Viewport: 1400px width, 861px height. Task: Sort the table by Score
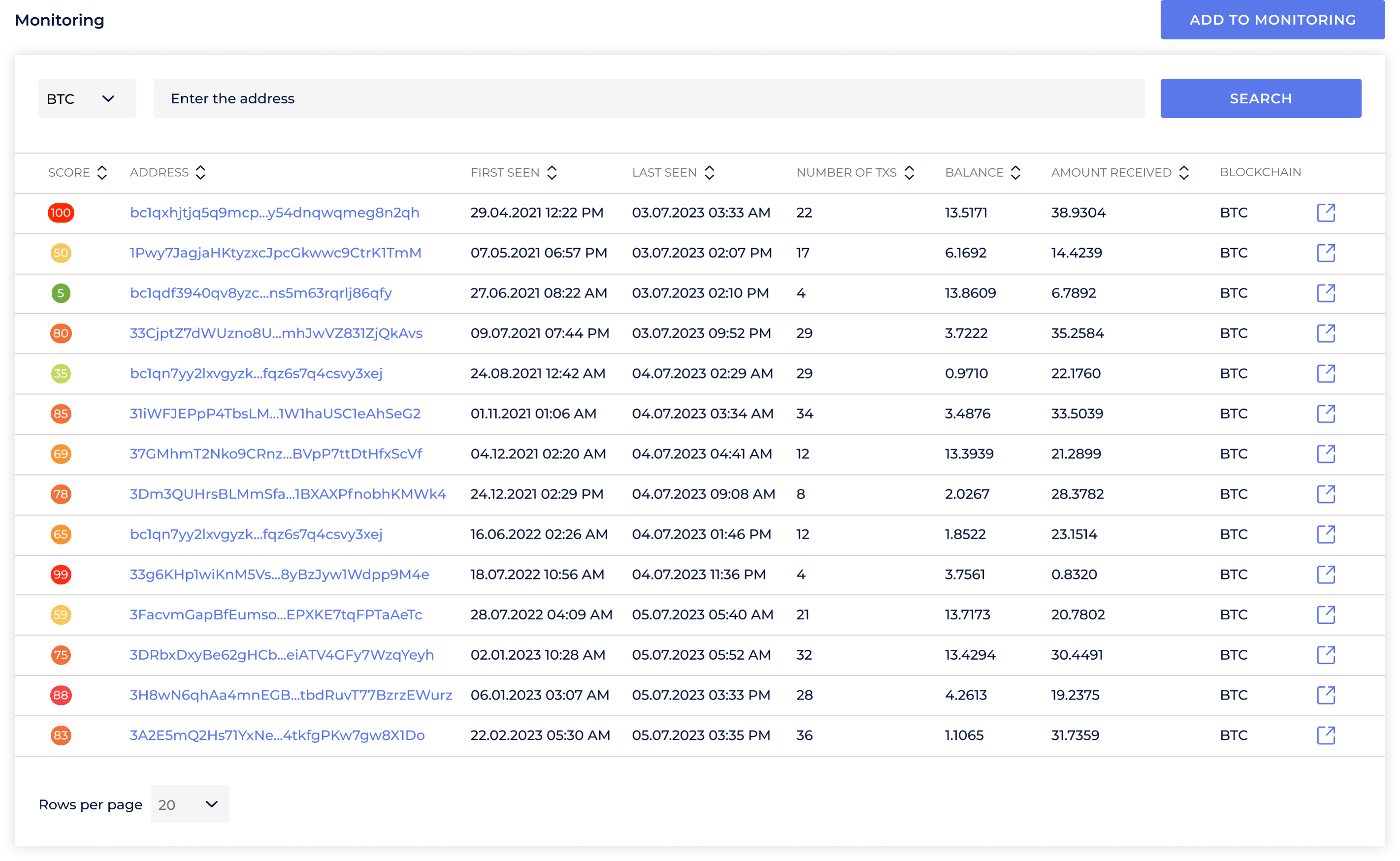pos(102,172)
